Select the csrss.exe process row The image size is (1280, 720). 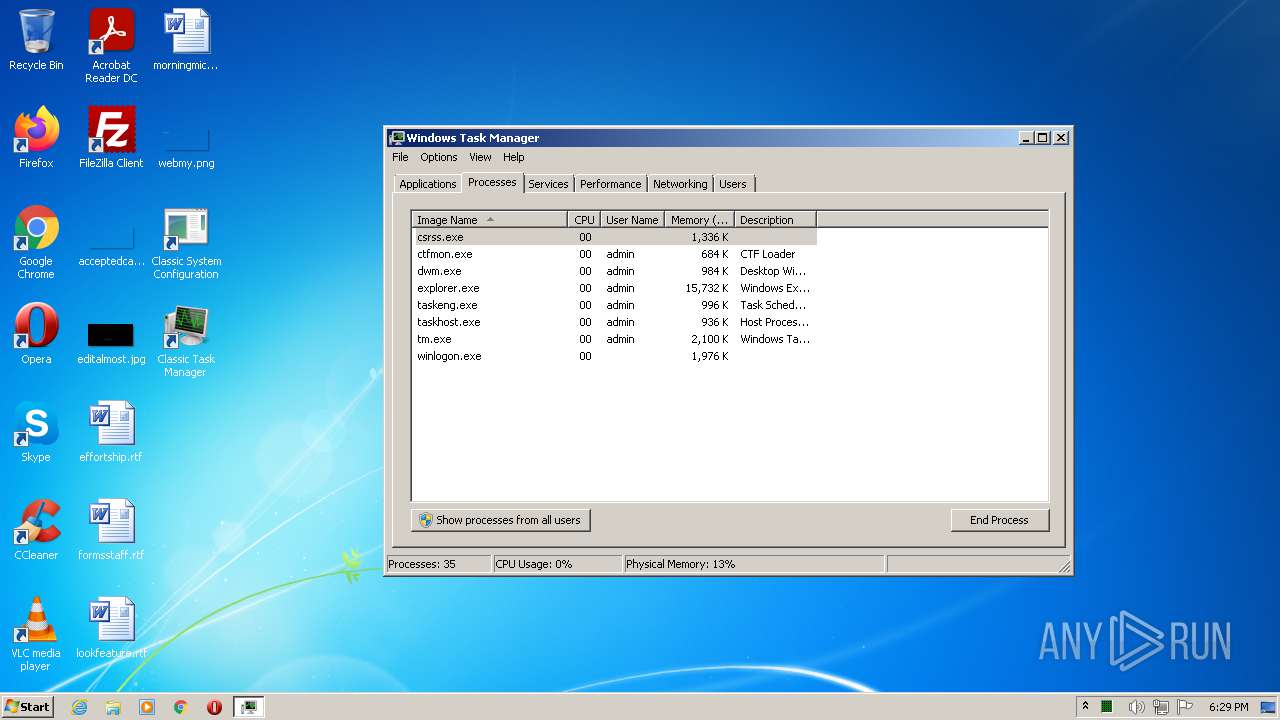click(x=614, y=237)
